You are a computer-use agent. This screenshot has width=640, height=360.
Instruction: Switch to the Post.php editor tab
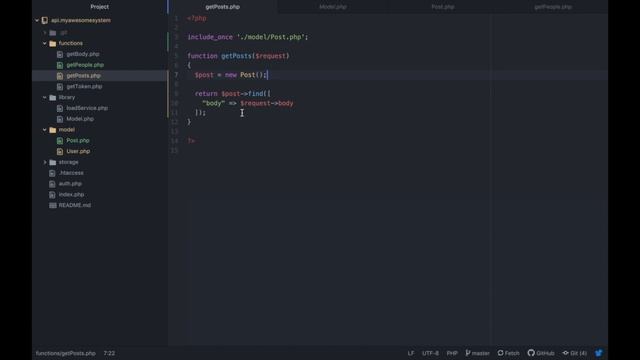point(443,7)
